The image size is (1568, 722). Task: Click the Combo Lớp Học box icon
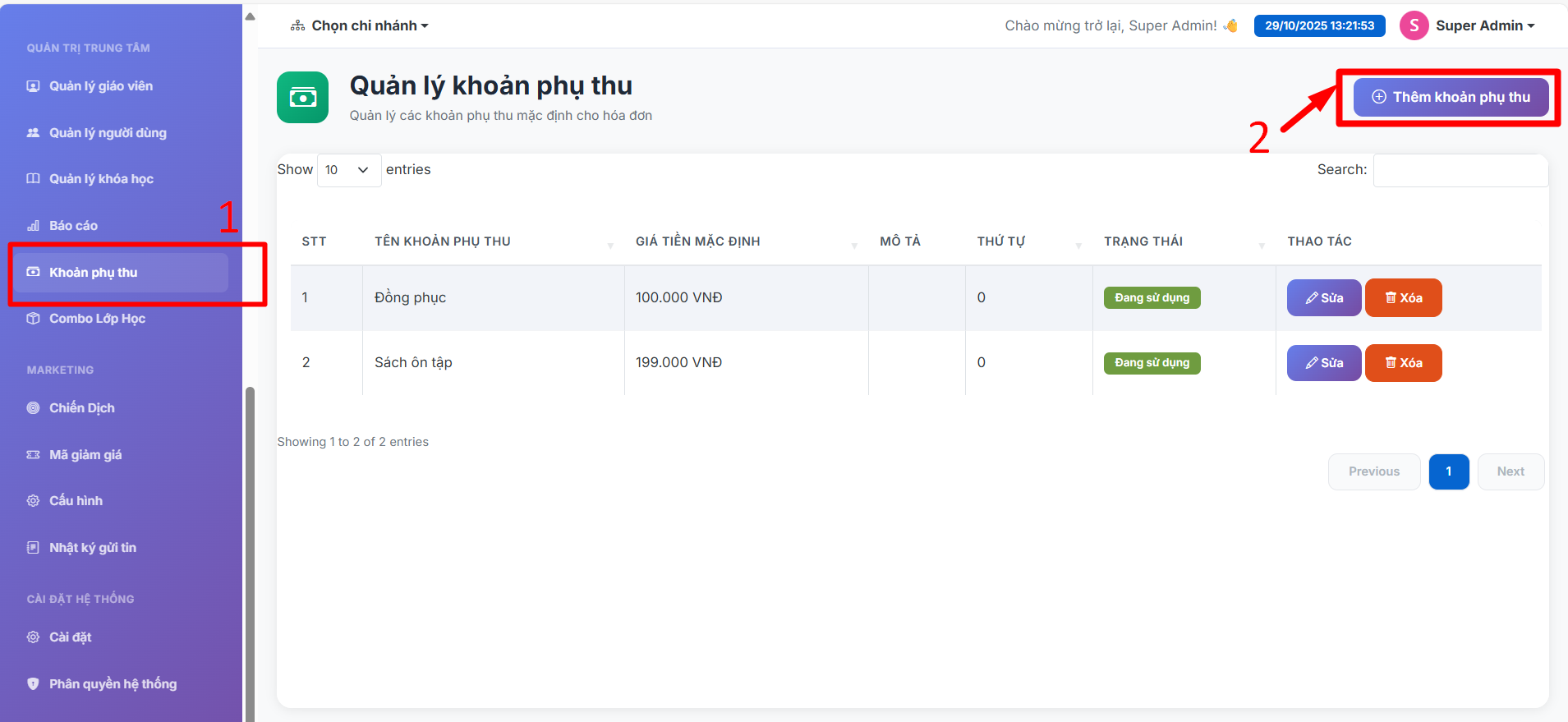point(33,319)
